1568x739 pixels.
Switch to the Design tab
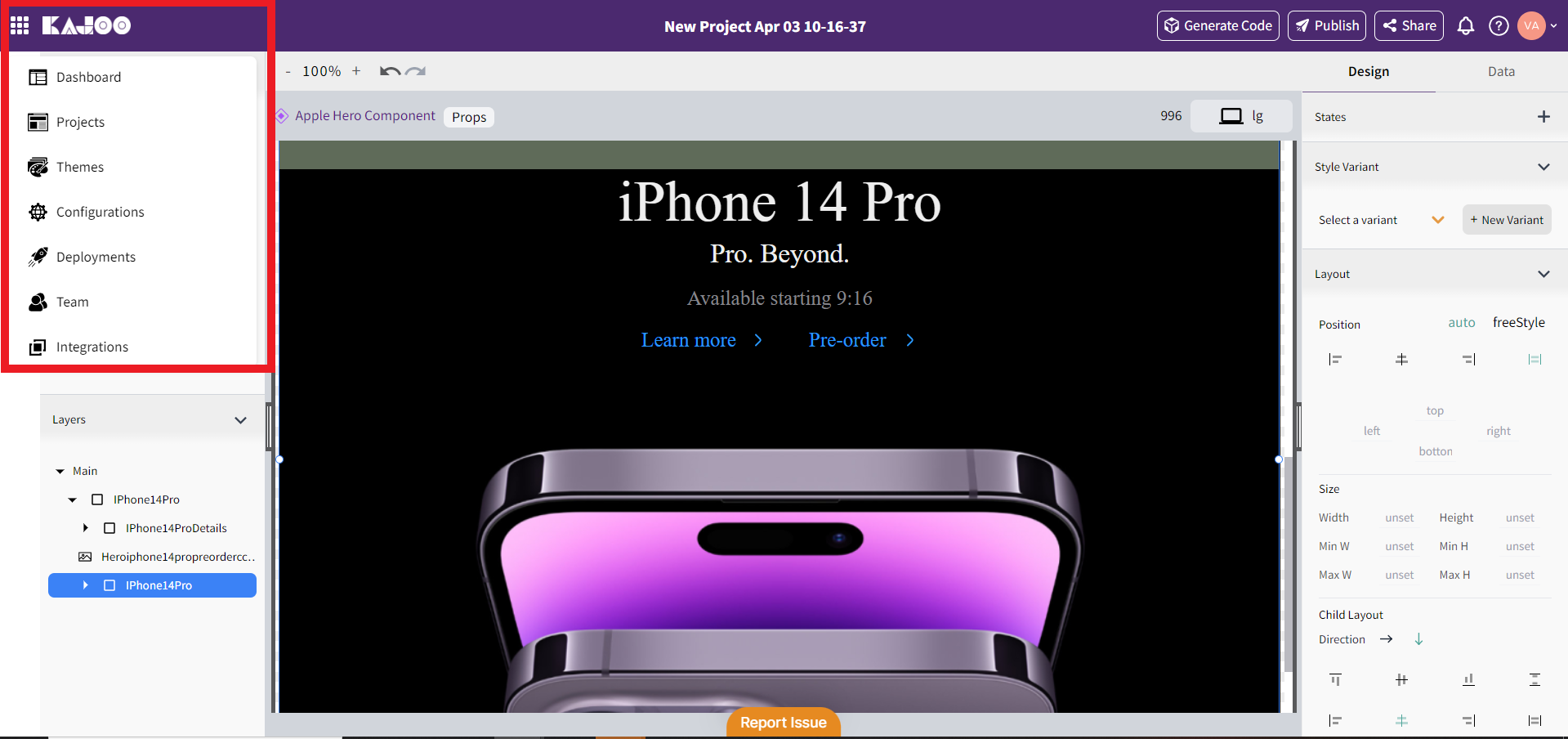click(x=1369, y=72)
